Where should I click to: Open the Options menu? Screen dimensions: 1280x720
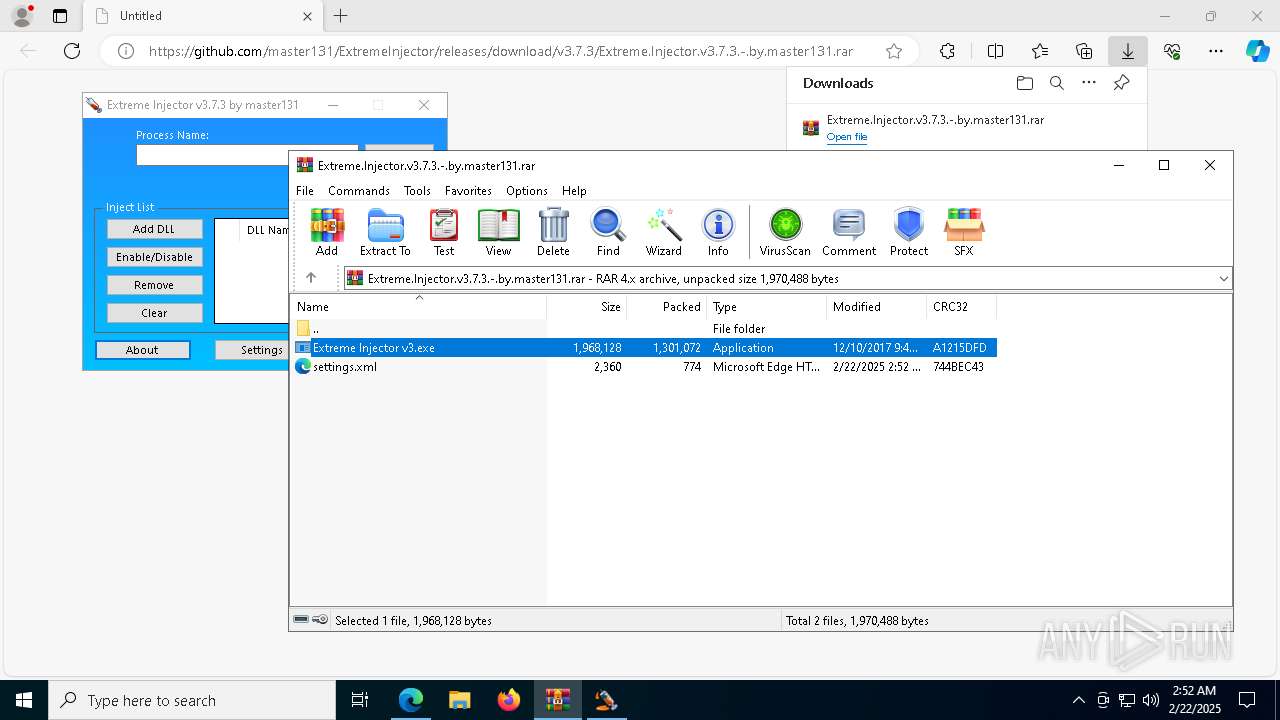tap(527, 190)
